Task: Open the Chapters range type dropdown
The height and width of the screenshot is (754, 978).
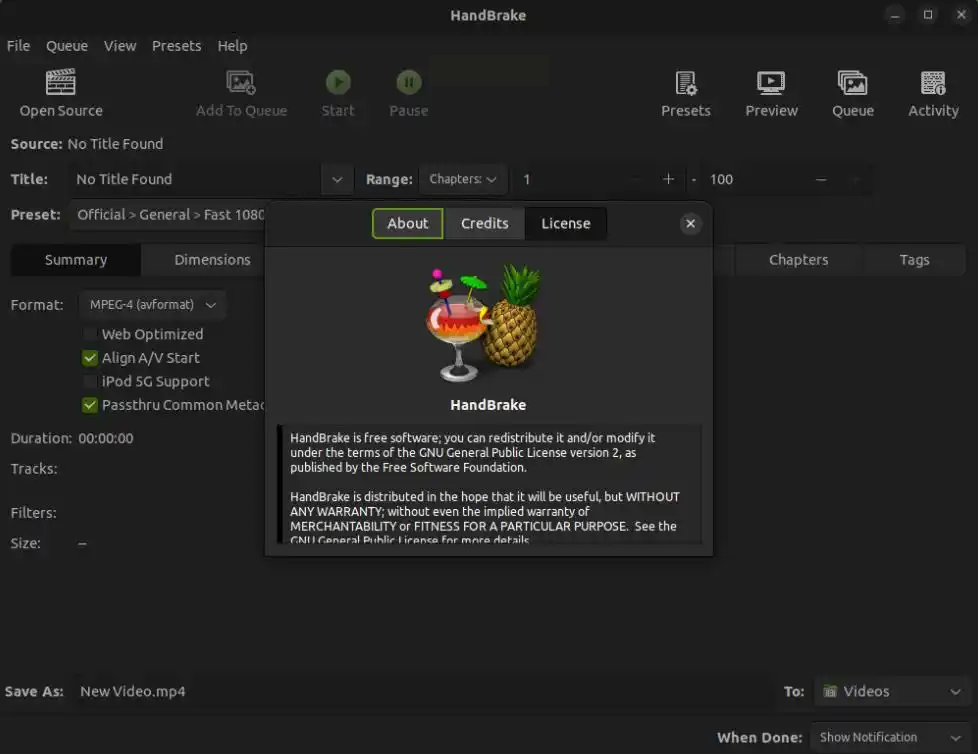Action: 463,180
